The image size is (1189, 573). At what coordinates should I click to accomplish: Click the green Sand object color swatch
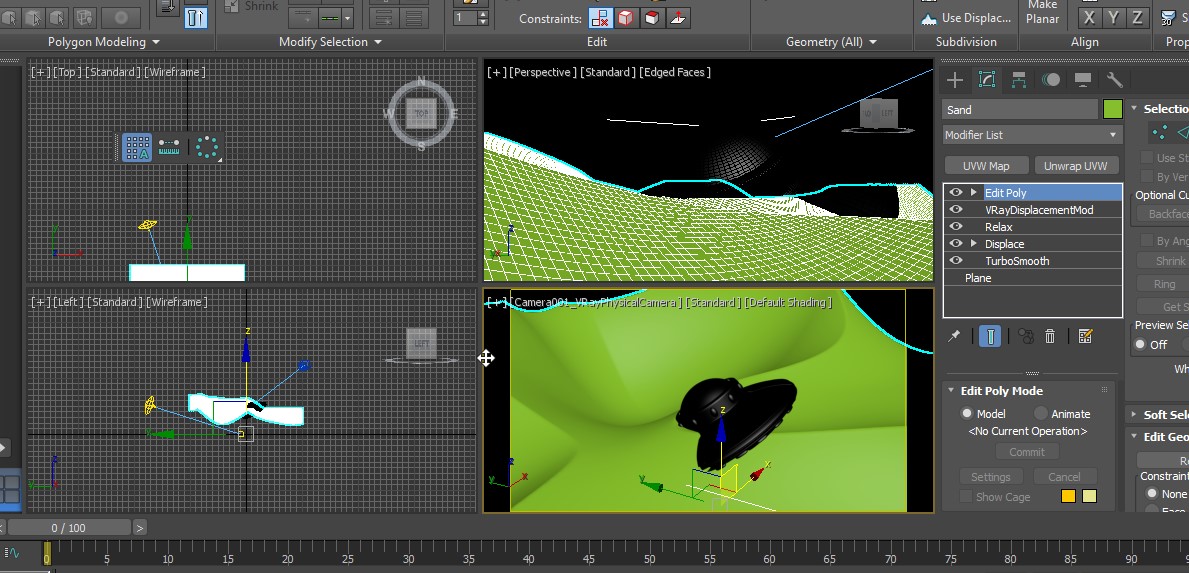pos(1112,110)
